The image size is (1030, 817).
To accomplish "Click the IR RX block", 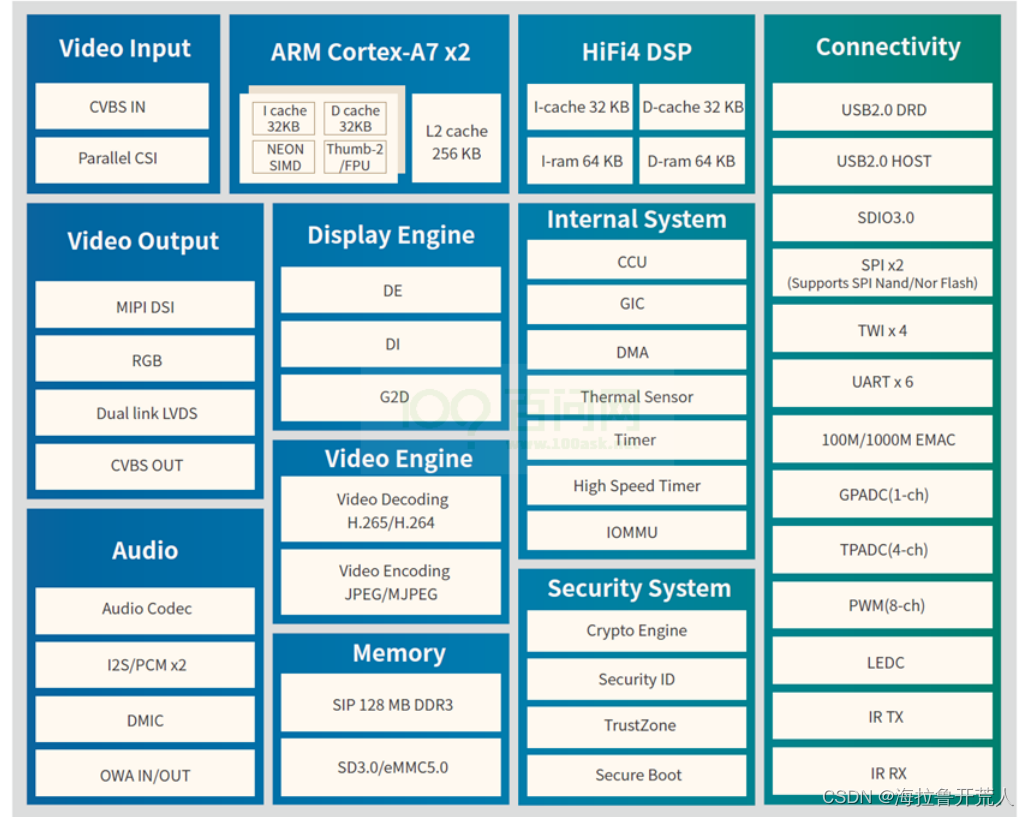I will coord(883,771).
